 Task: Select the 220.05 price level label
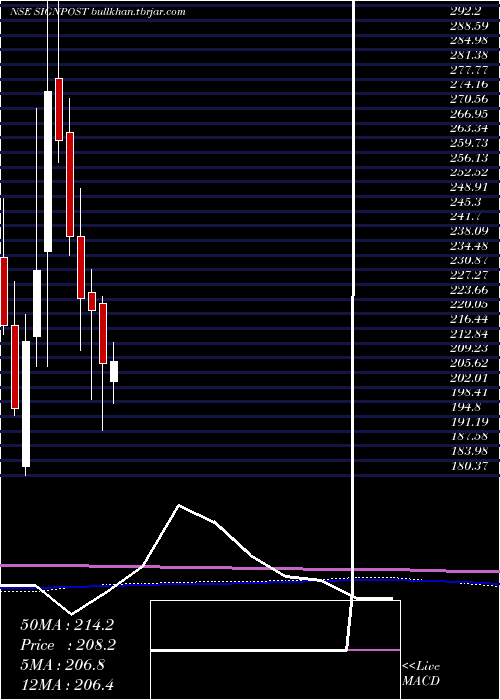point(469,305)
